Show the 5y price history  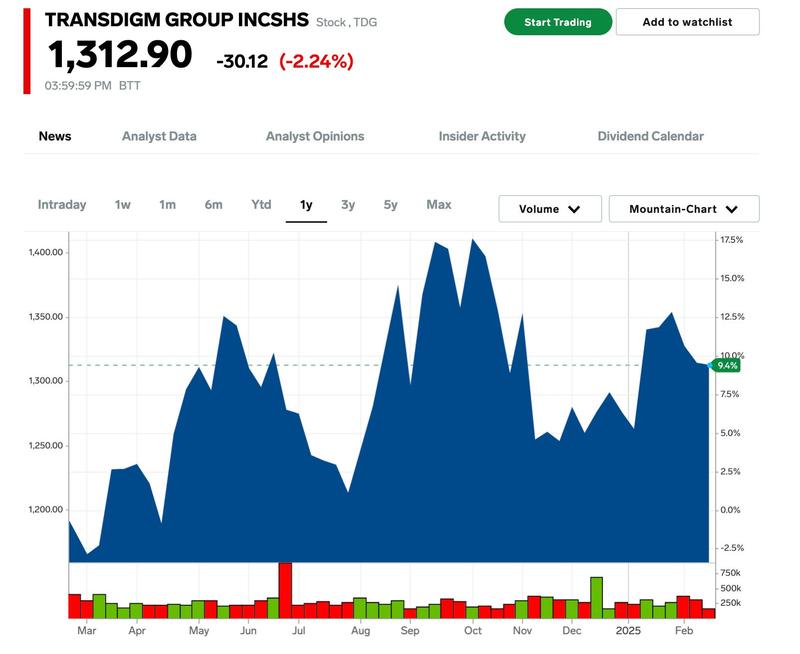coord(390,205)
